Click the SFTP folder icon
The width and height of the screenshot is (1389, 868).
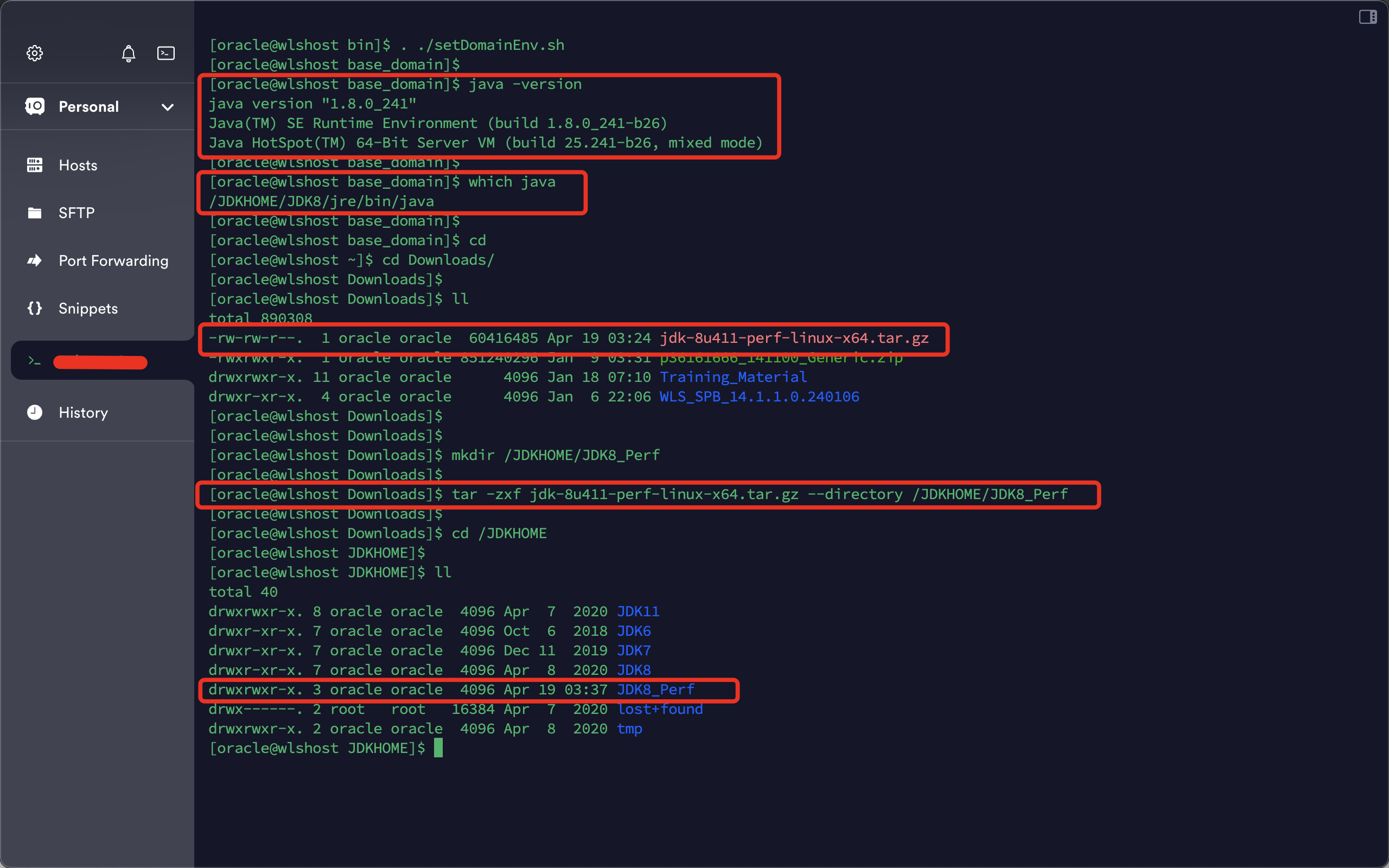(34, 213)
